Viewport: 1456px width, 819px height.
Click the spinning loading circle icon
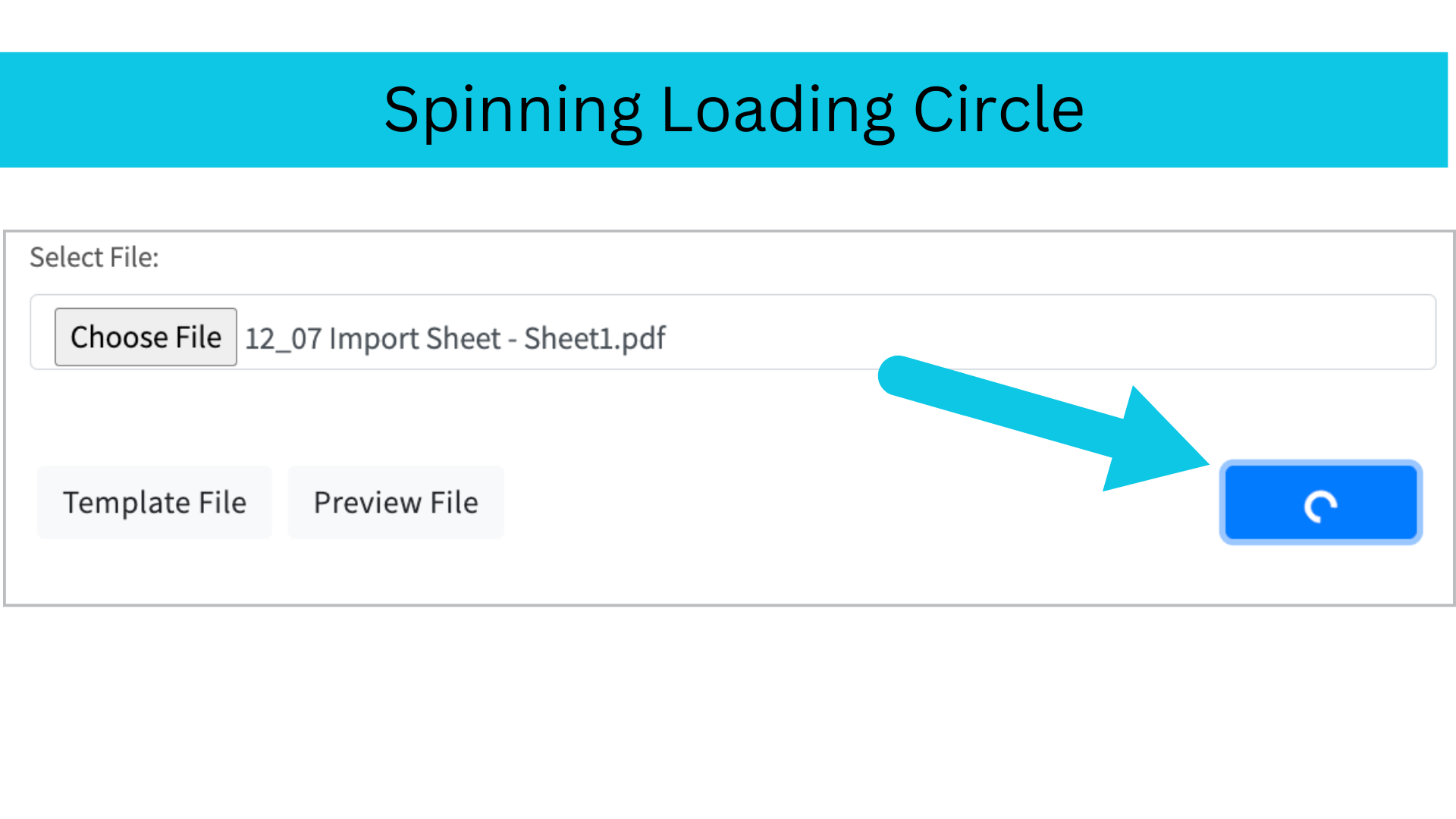[x=1320, y=507]
